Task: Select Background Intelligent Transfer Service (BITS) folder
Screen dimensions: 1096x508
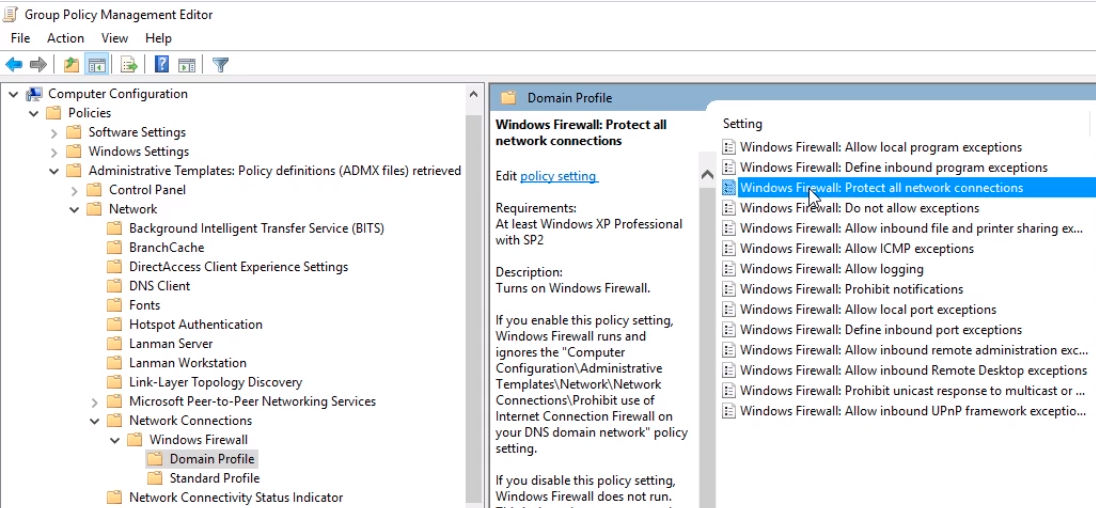Action: click(x=257, y=228)
